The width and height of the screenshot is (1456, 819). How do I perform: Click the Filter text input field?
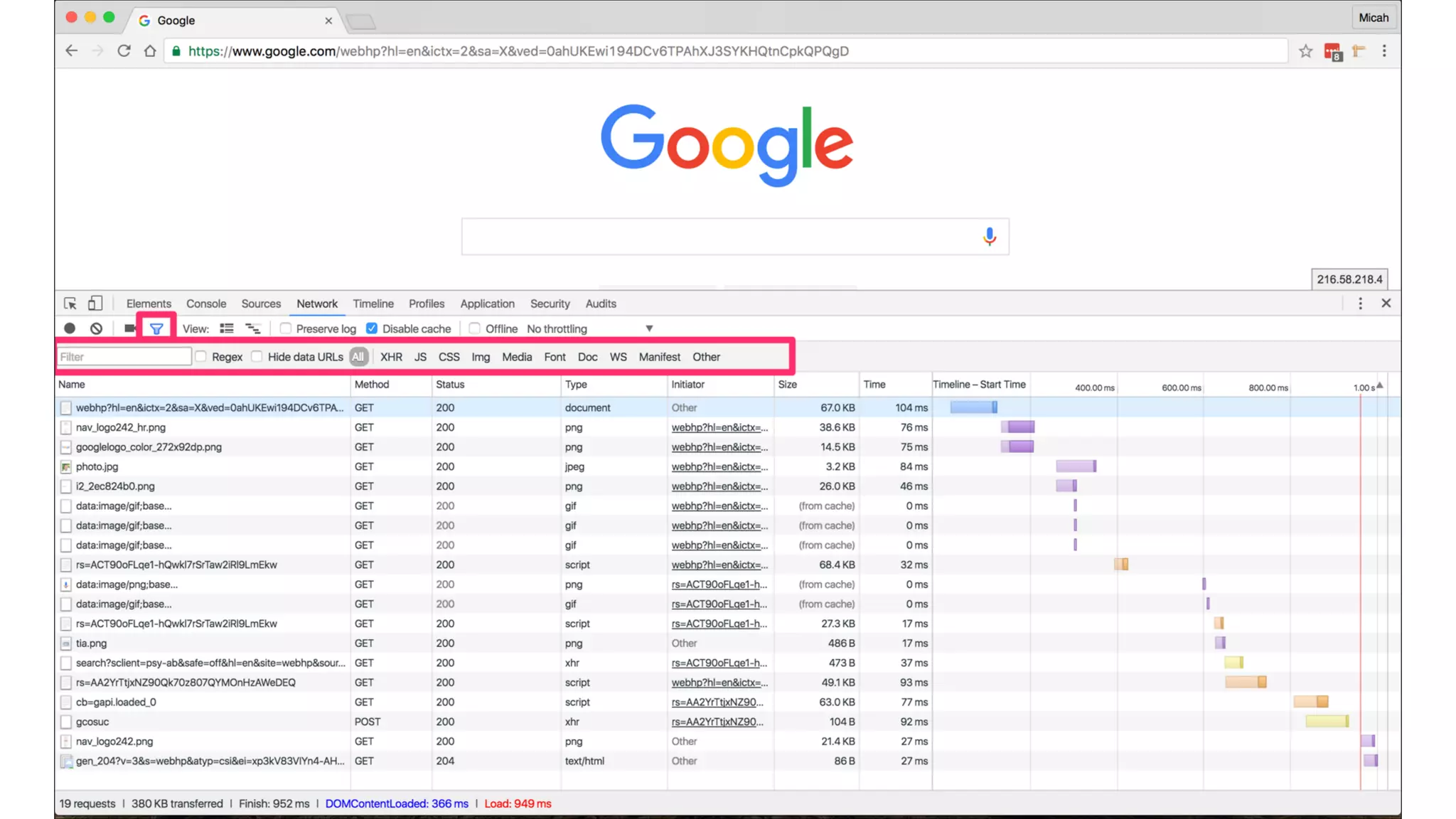tap(124, 357)
